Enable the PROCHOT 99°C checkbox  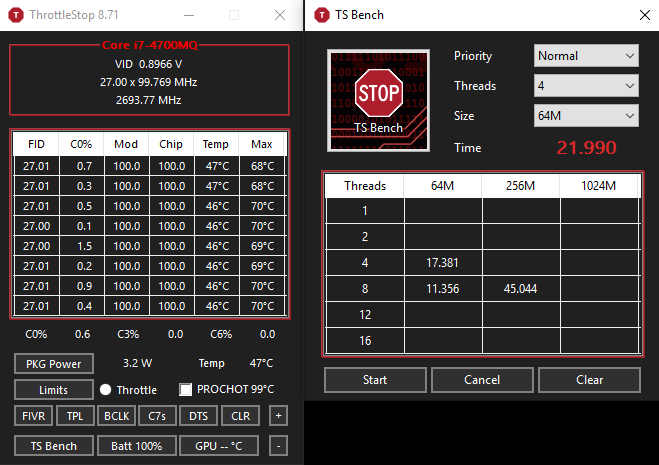click(185, 389)
